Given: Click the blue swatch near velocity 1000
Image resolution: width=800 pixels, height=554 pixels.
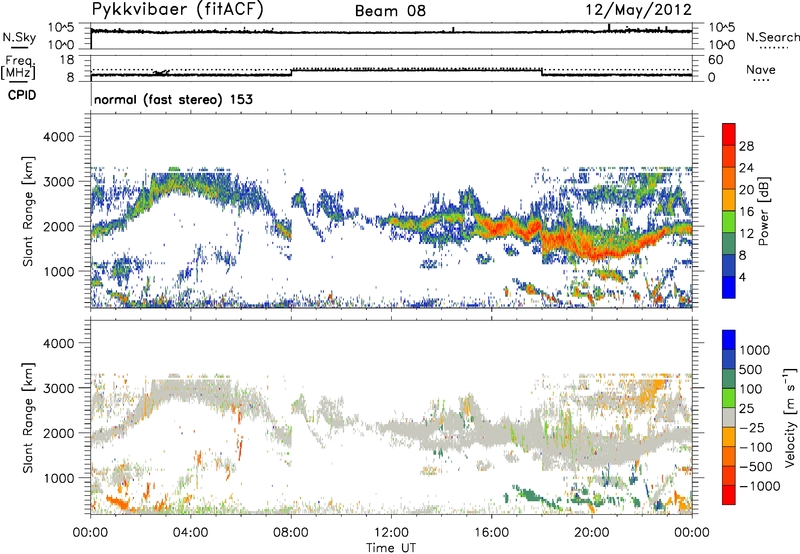Looking at the screenshot, I should (x=729, y=340).
